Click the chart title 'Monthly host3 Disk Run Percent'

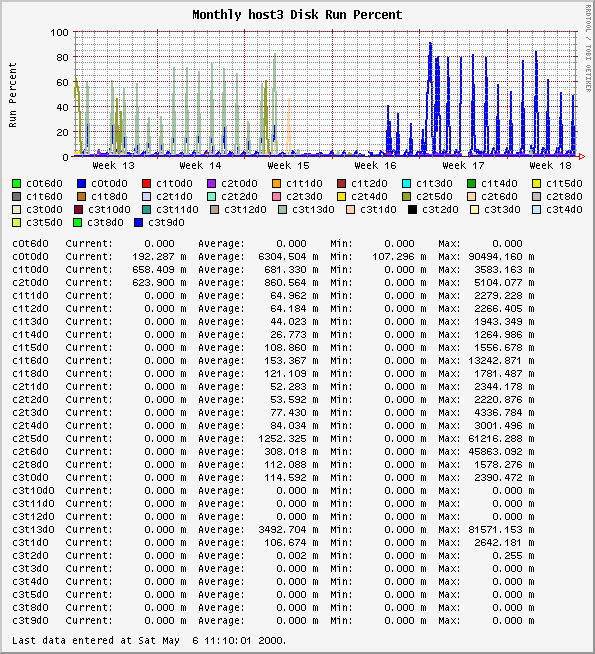pyautogui.click(x=297, y=15)
